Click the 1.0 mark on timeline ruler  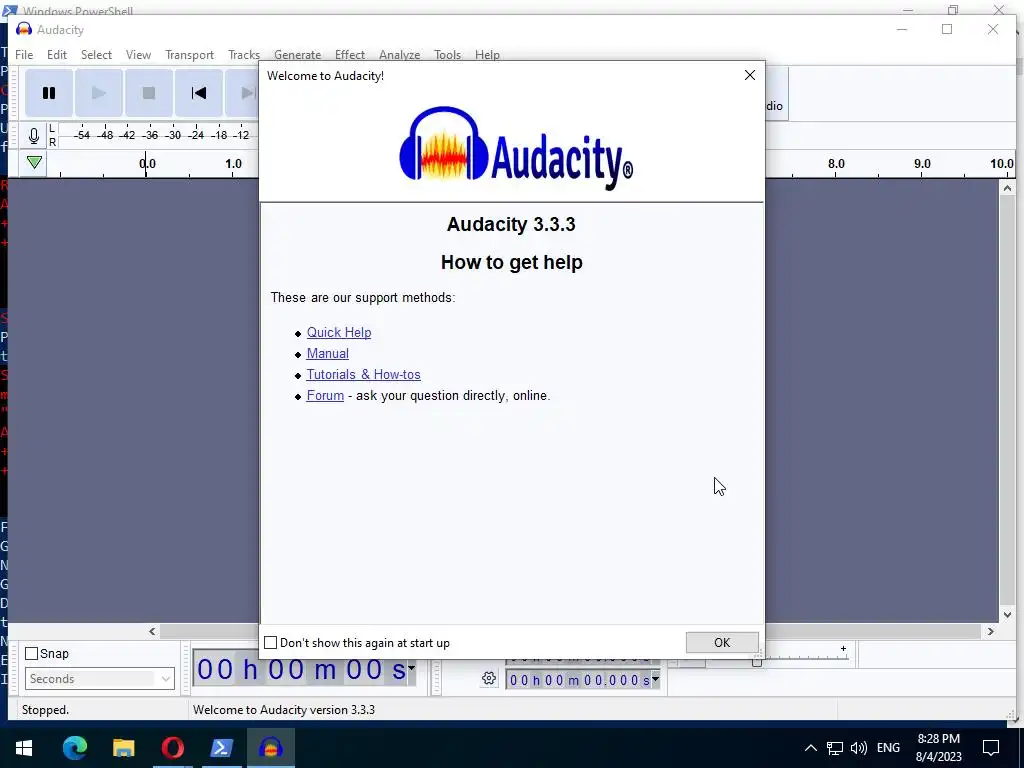233,164
